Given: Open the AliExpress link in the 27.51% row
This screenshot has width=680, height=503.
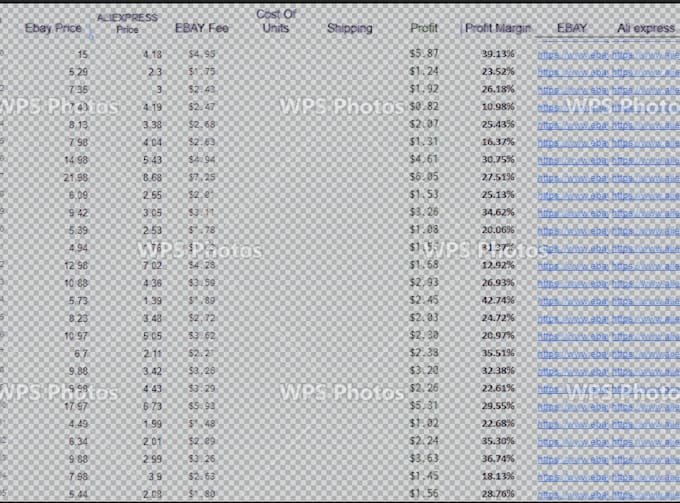Looking at the screenshot, I should click(646, 178).
